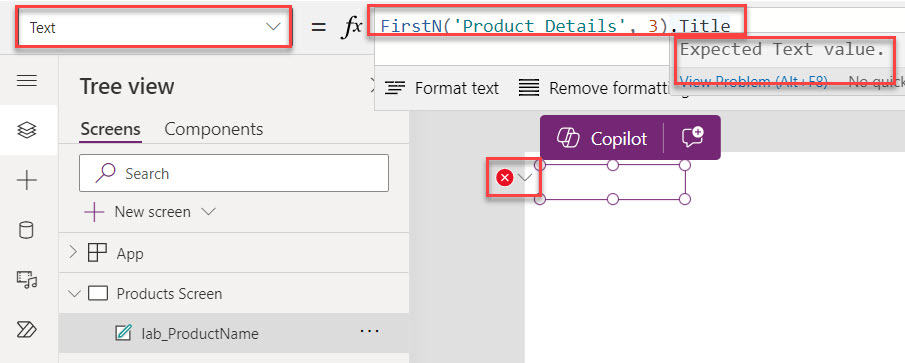Select the App item in tree
Screen dimensions: 905x363
(x=130, y=253)
